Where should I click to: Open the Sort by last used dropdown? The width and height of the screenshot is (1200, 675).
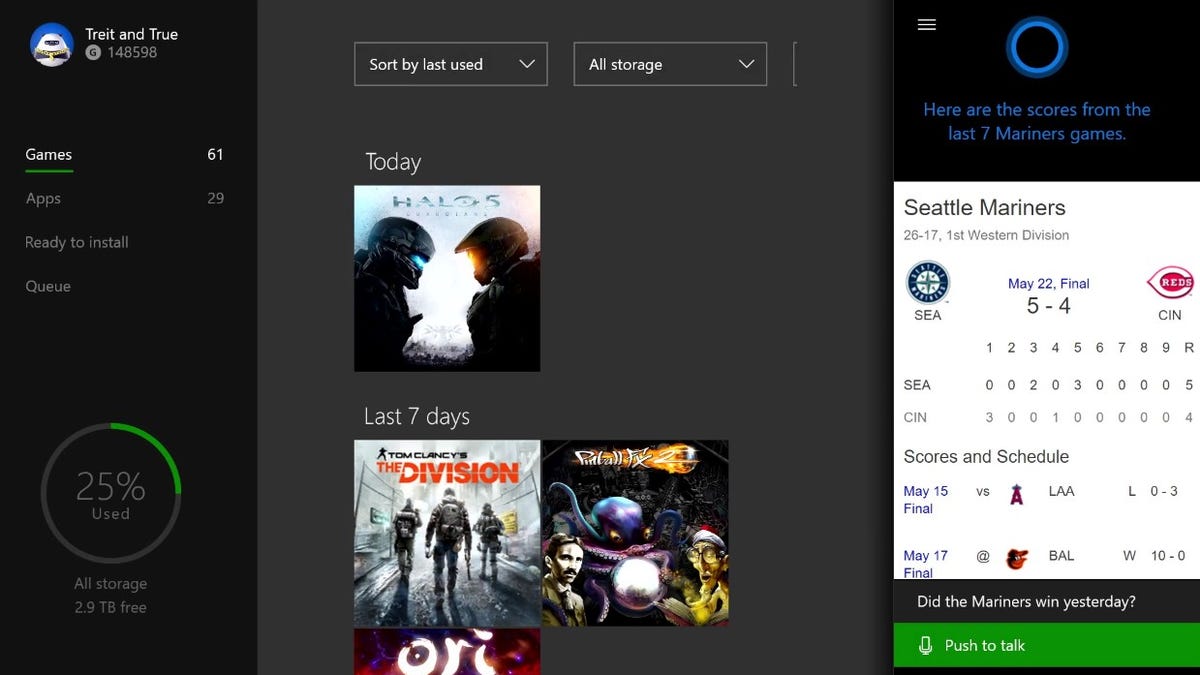coord(450,64)
